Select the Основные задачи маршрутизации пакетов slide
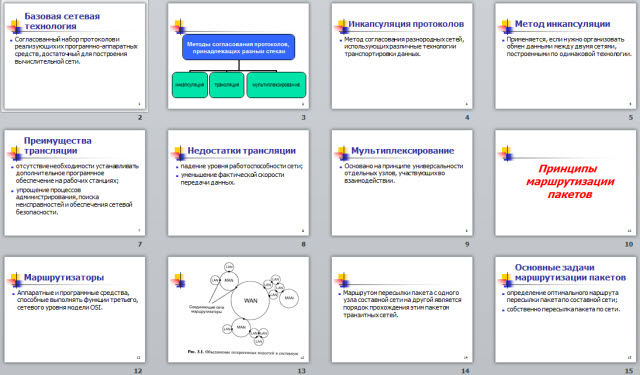Image resolution: width=640 pixels, height=375 pixels. click(x=566, y=309)
